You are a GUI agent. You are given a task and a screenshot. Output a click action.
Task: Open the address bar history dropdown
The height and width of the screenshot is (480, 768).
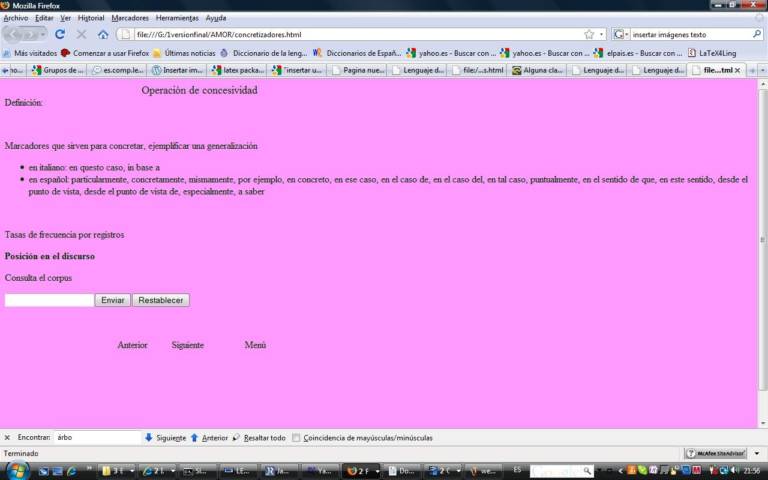tap(602, 34)
